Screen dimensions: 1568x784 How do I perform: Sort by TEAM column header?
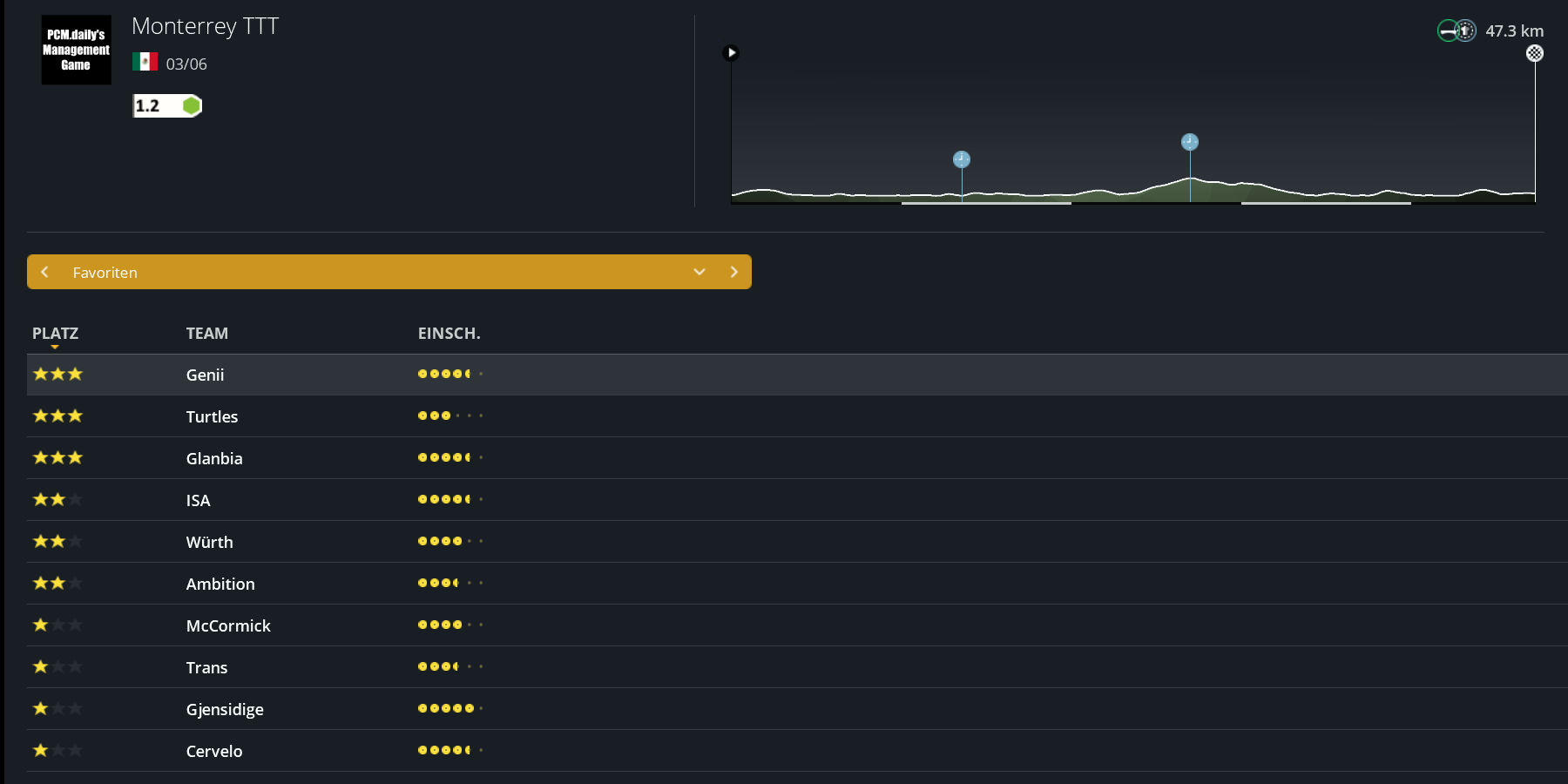click(206, 334)
